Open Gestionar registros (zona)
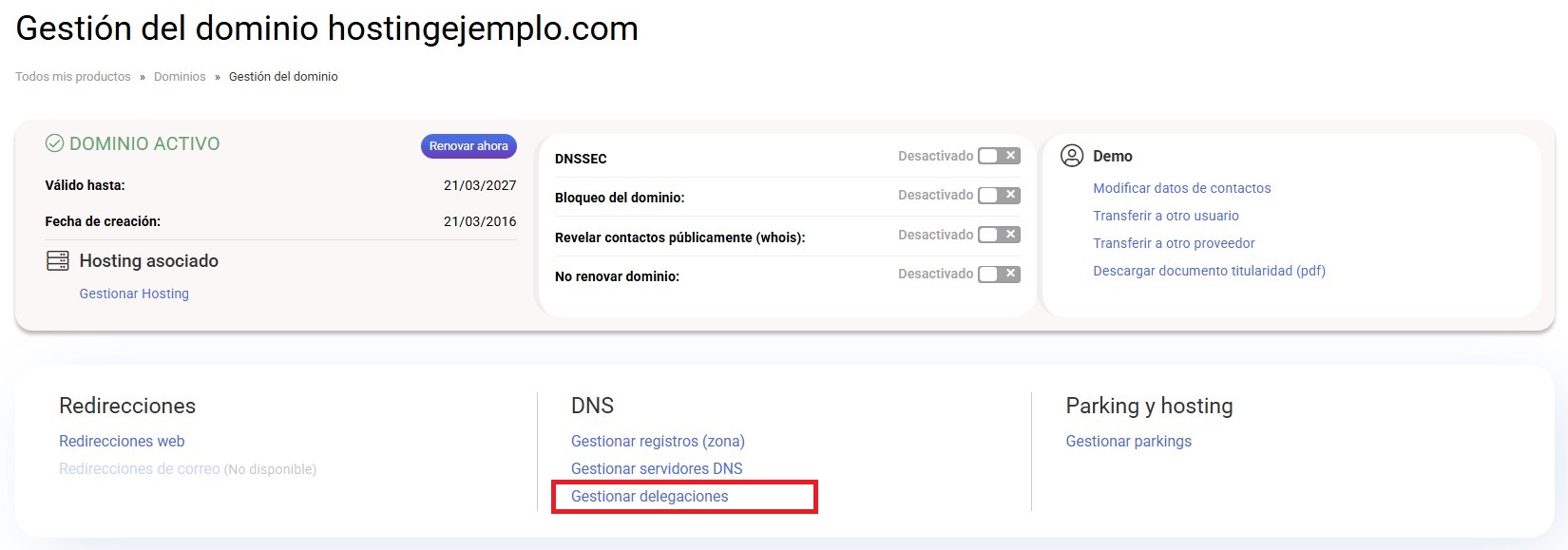This screenshot has height=550, width=1568. [658, 441]
